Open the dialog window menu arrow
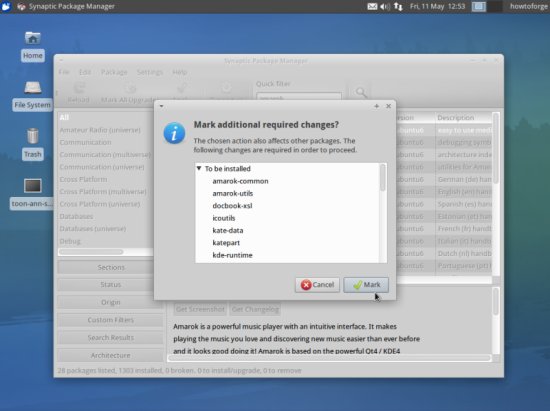550x411 pixels. (x=161, y=106)
